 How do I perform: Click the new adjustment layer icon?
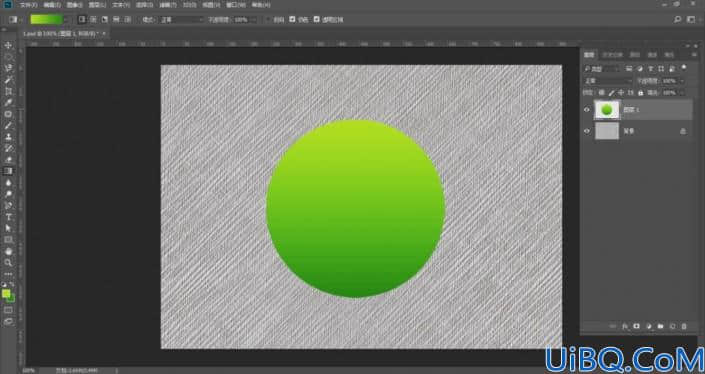point(649,326)
